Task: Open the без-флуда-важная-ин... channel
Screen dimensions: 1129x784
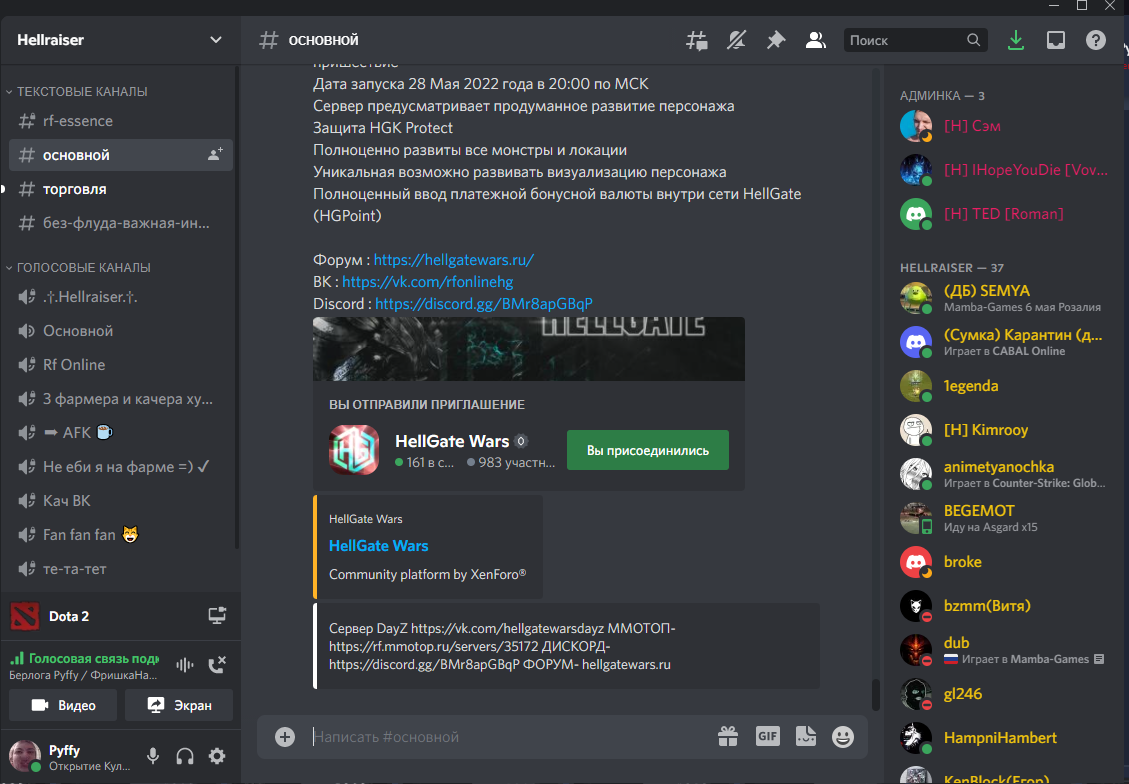Action: point(120,223)
